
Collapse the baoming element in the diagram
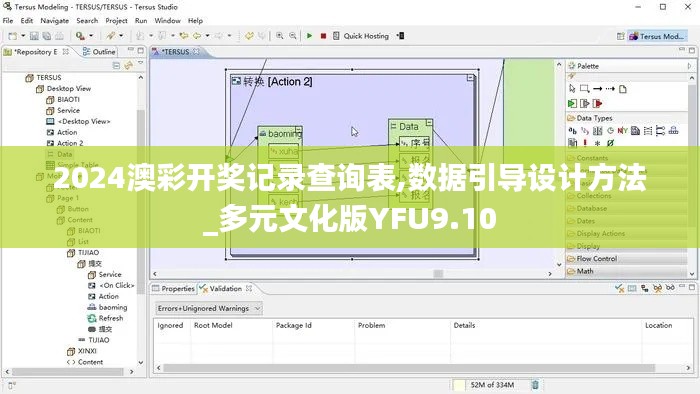298,130
